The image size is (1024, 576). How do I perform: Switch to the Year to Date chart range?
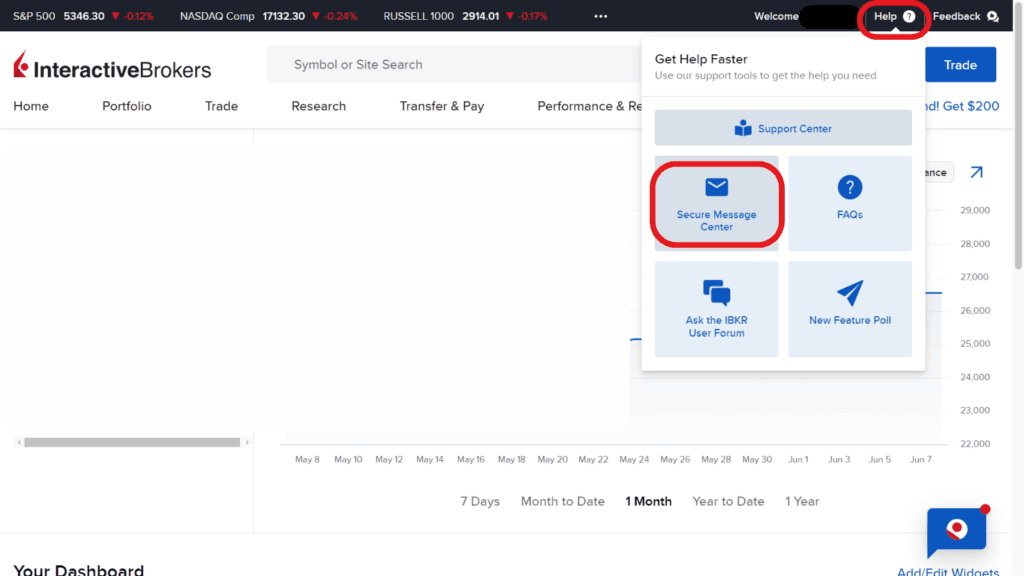(728, 501)
